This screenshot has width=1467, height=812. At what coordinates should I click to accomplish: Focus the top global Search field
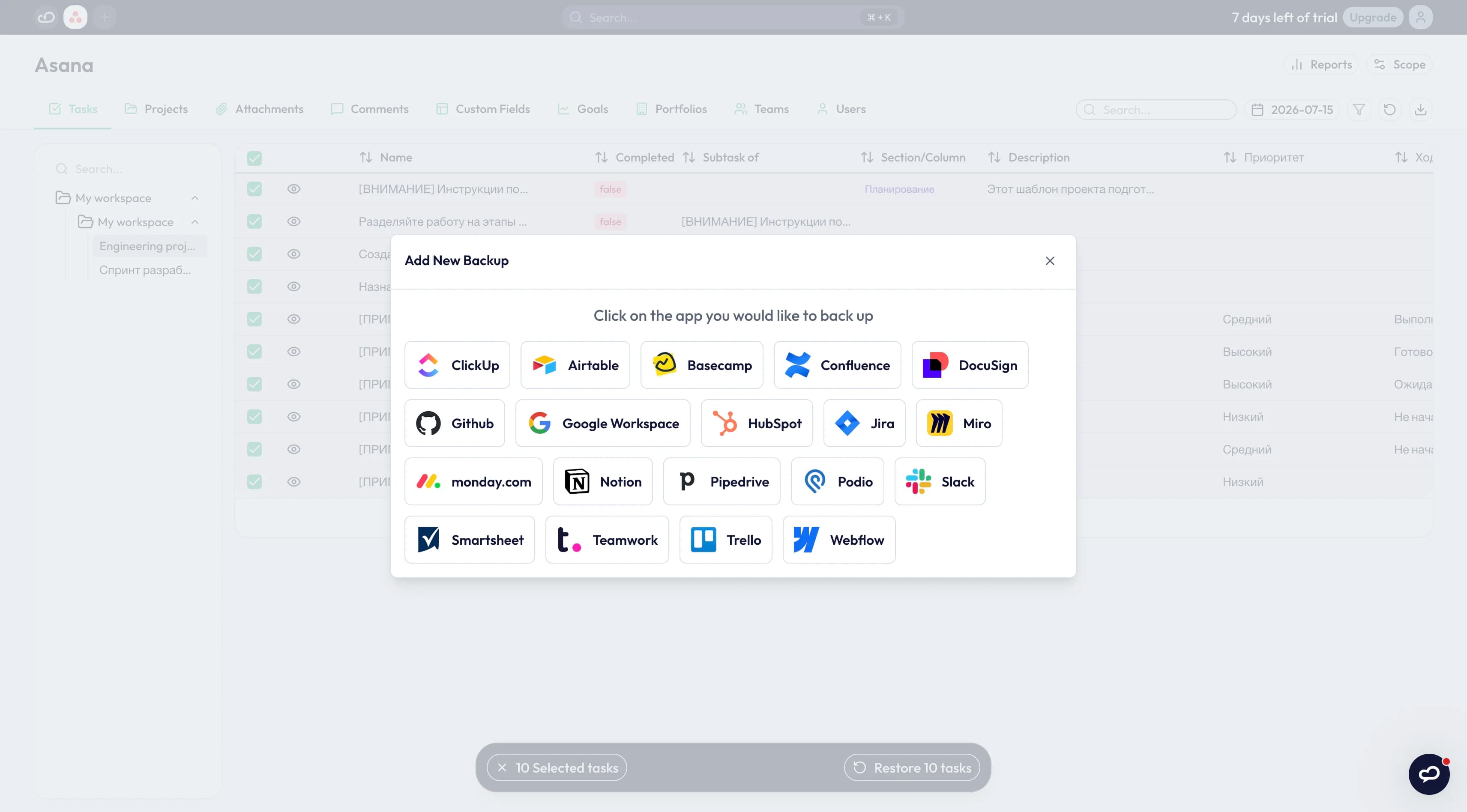[x=733, y=17]
